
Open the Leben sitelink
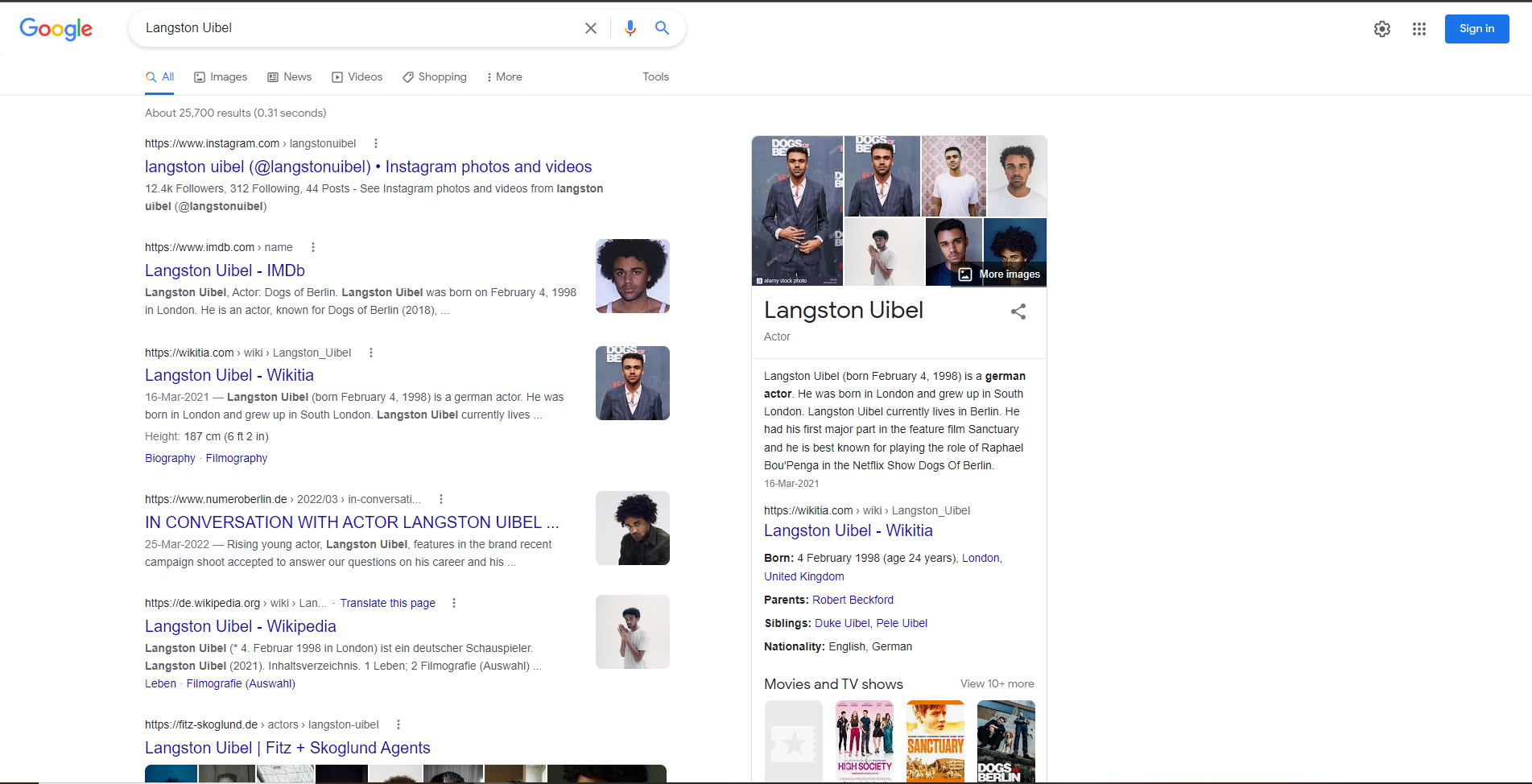pyautogui.click(x=160, y=683)
